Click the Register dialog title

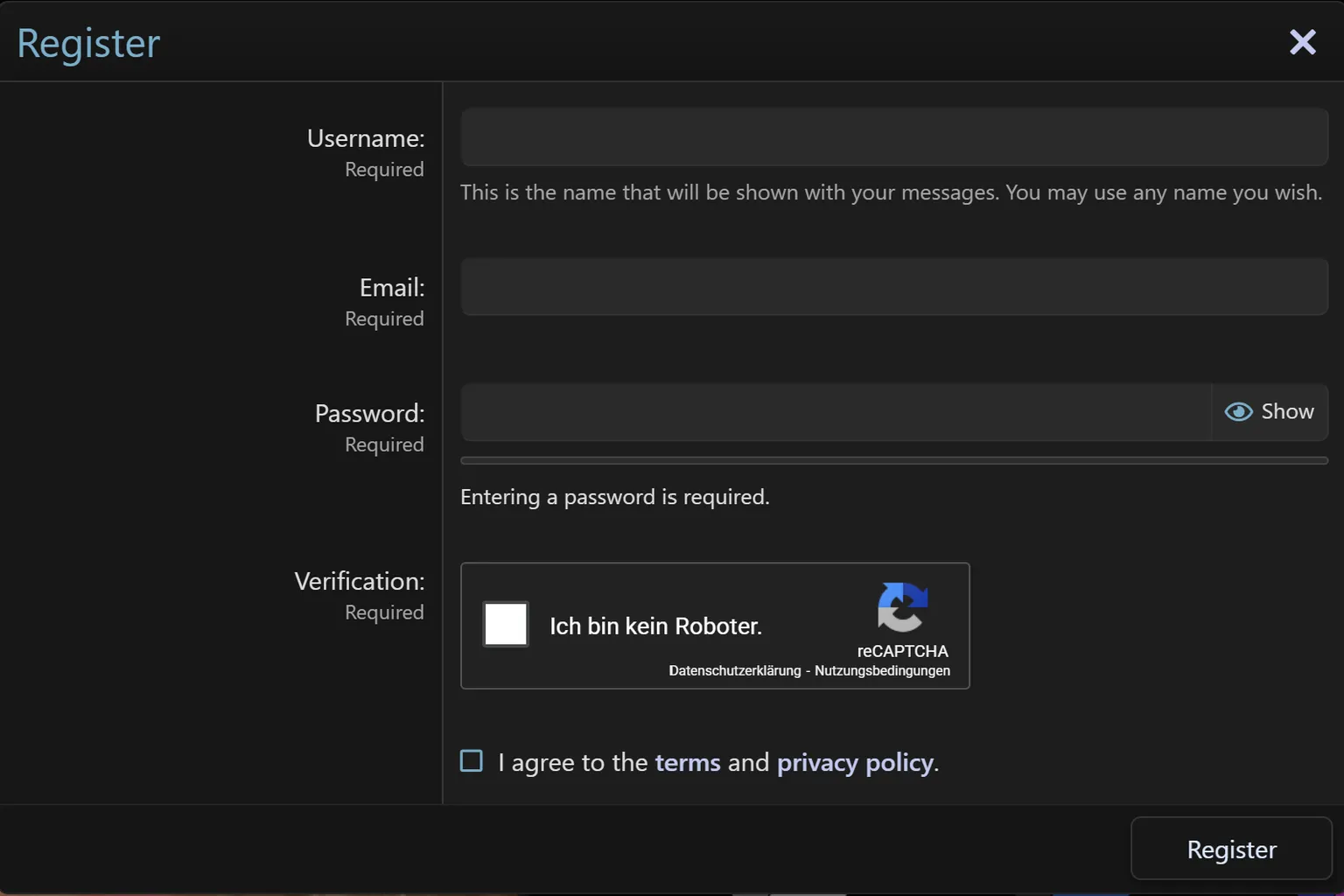click(x=88, y=44)
